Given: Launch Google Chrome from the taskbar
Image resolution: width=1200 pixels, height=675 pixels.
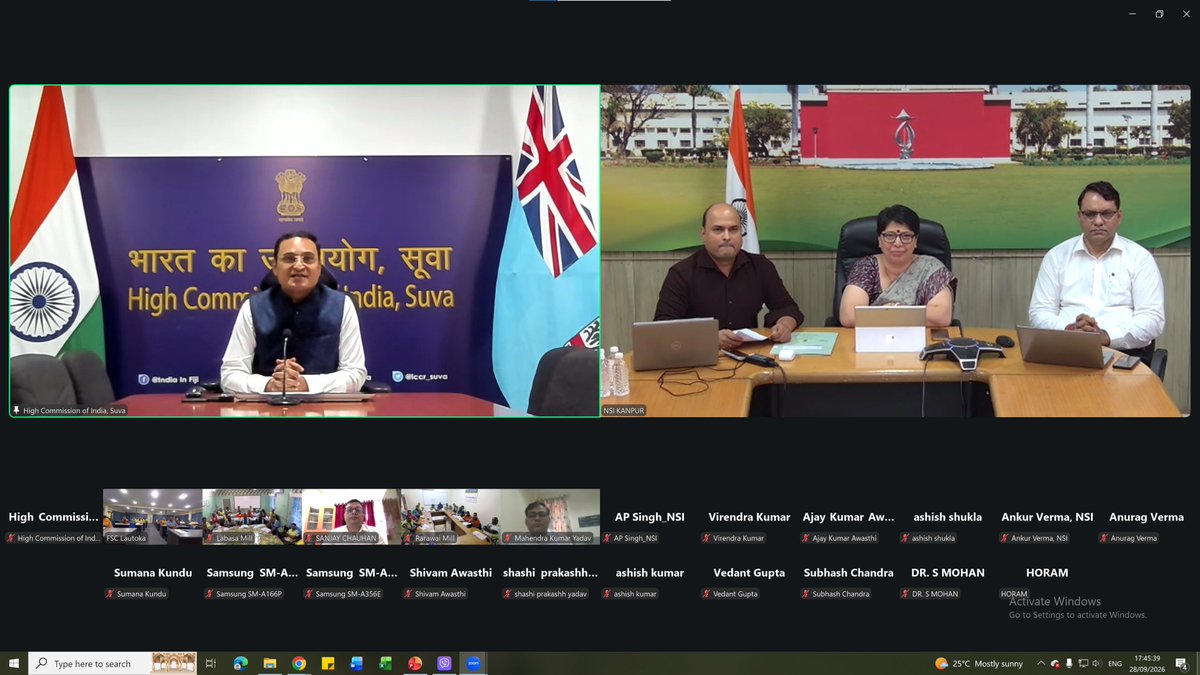Looking at the screenshot, I should pos(298,663).
